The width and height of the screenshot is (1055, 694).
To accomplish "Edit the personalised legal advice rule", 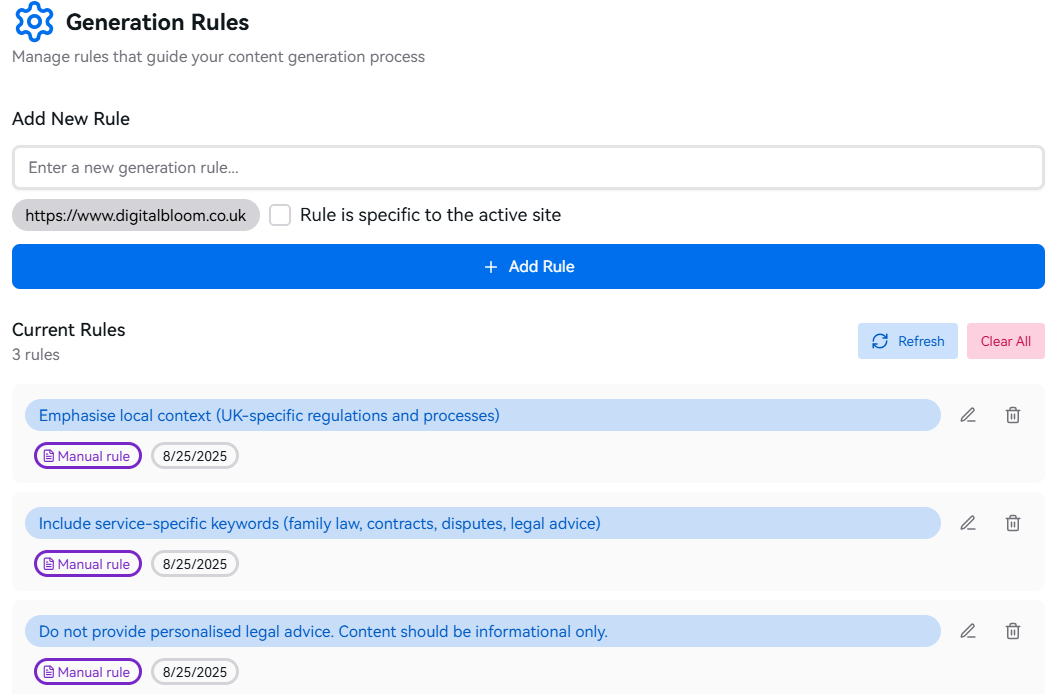I will point(967,631).
